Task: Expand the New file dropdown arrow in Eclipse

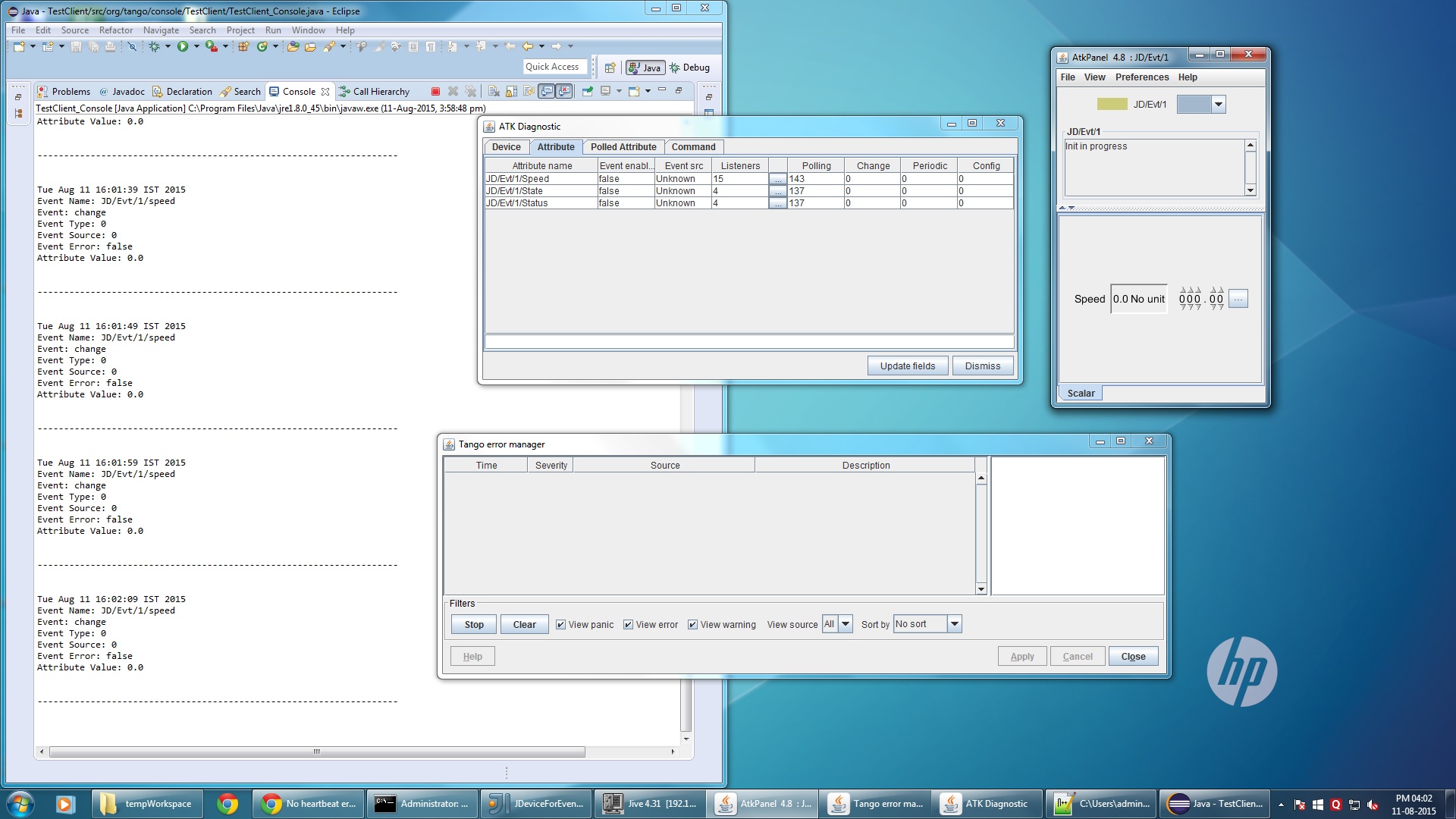Action: pyautogui.click(x=33, y=46)
